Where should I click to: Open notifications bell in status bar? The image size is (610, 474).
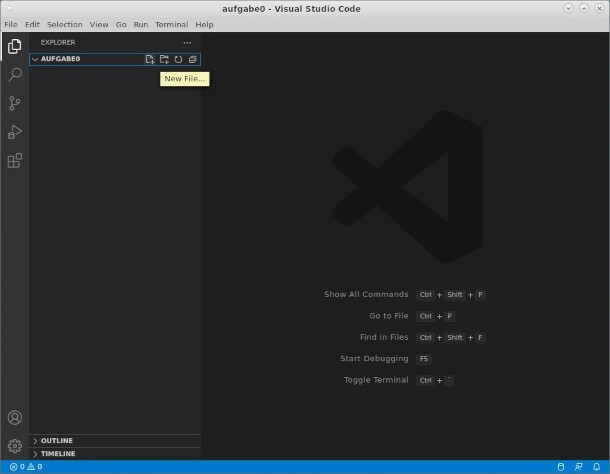click(x=596, y=467)
